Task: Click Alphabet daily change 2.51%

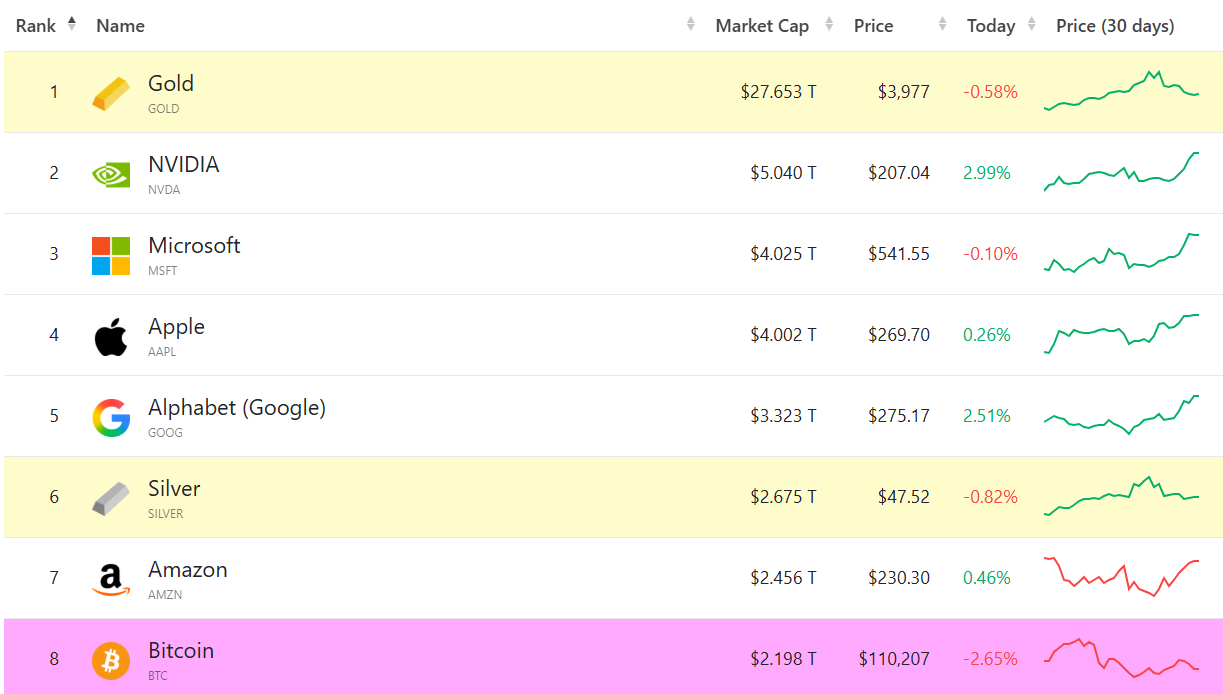Action: pos(987,416)
